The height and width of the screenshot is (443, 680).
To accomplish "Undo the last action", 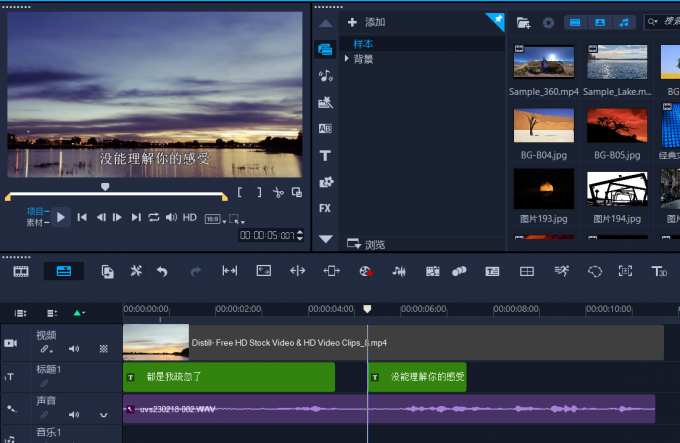I will click(162, 272).
